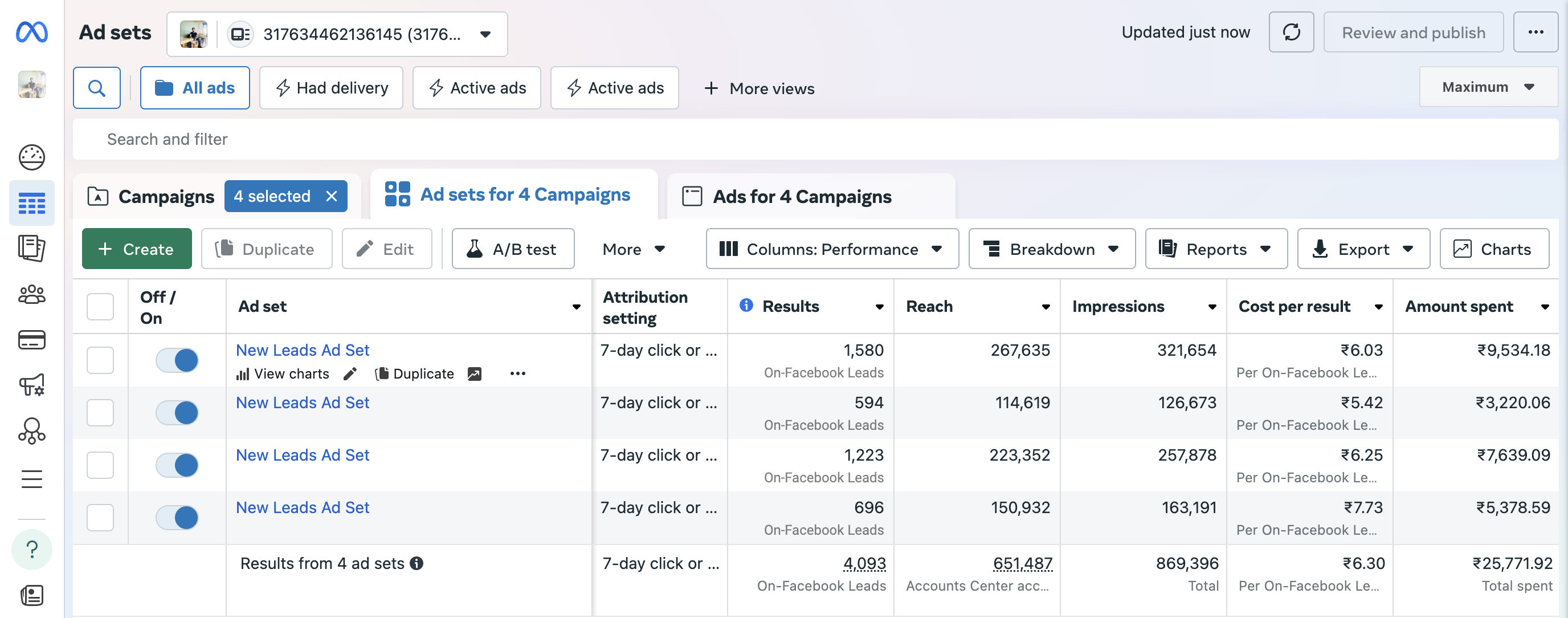The height and width of the screenshot is (618, 1568).
Task: Turn off the first New Leads Ad Set toggle
Action: point(177,360)
